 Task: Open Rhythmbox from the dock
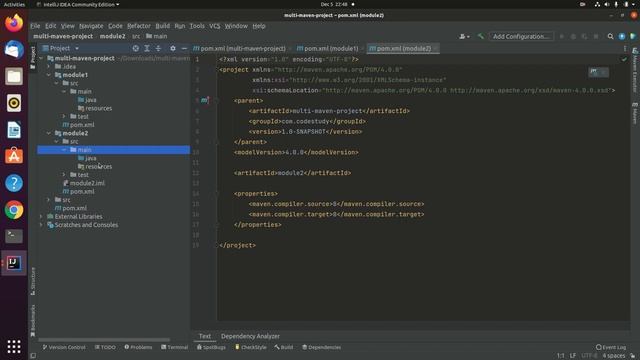14,103
